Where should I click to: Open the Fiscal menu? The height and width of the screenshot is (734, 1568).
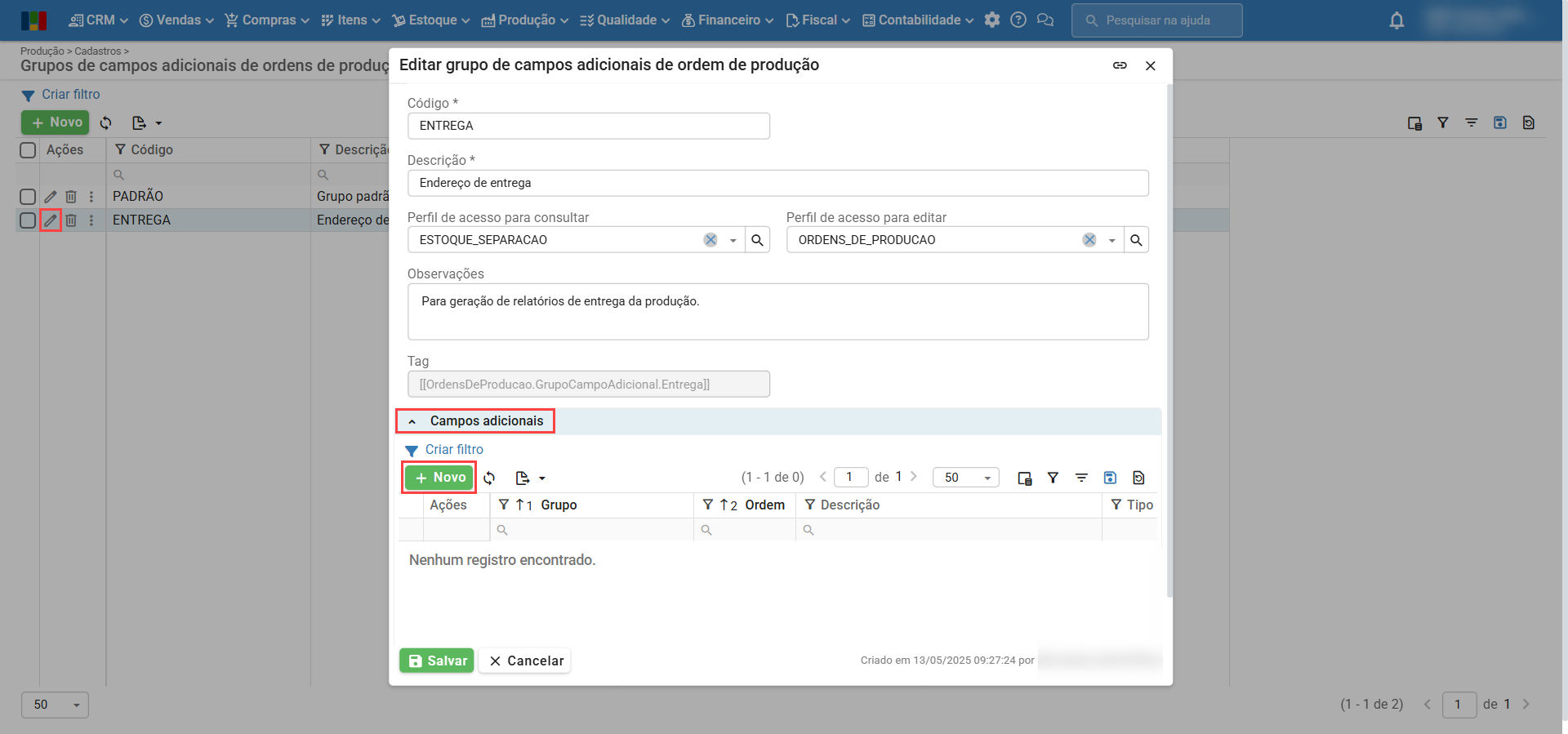click(817, 20)
